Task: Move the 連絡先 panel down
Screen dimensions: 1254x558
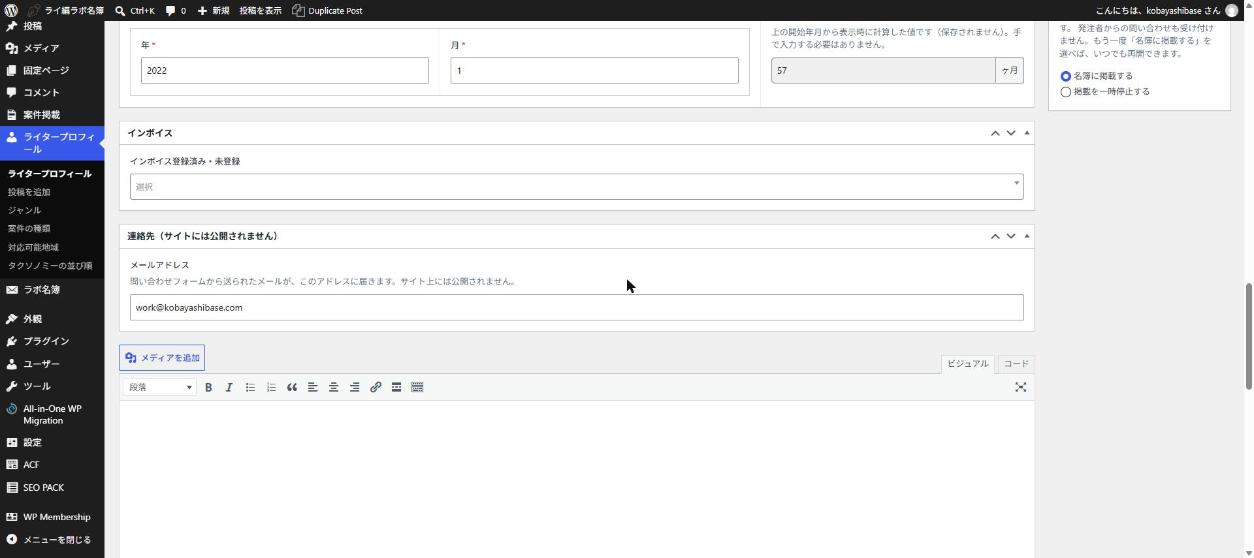Action: coord(1011,236)
